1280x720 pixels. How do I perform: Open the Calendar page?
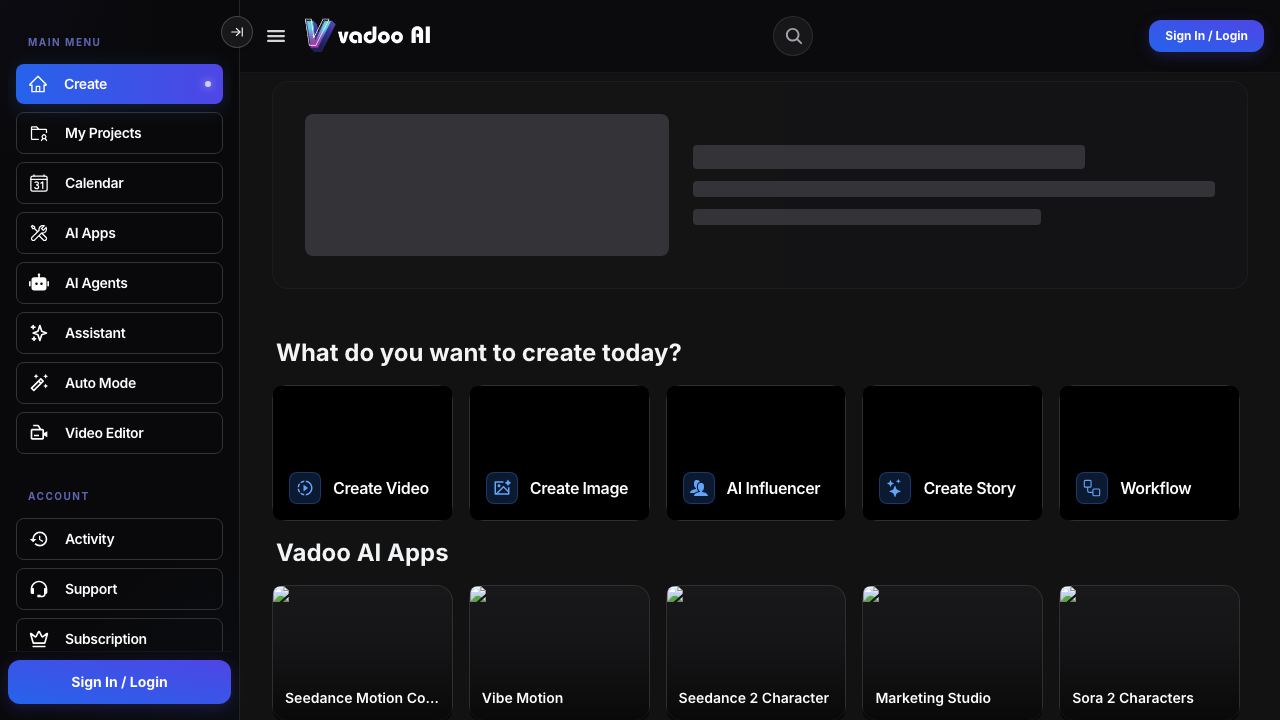click(119, 183)
